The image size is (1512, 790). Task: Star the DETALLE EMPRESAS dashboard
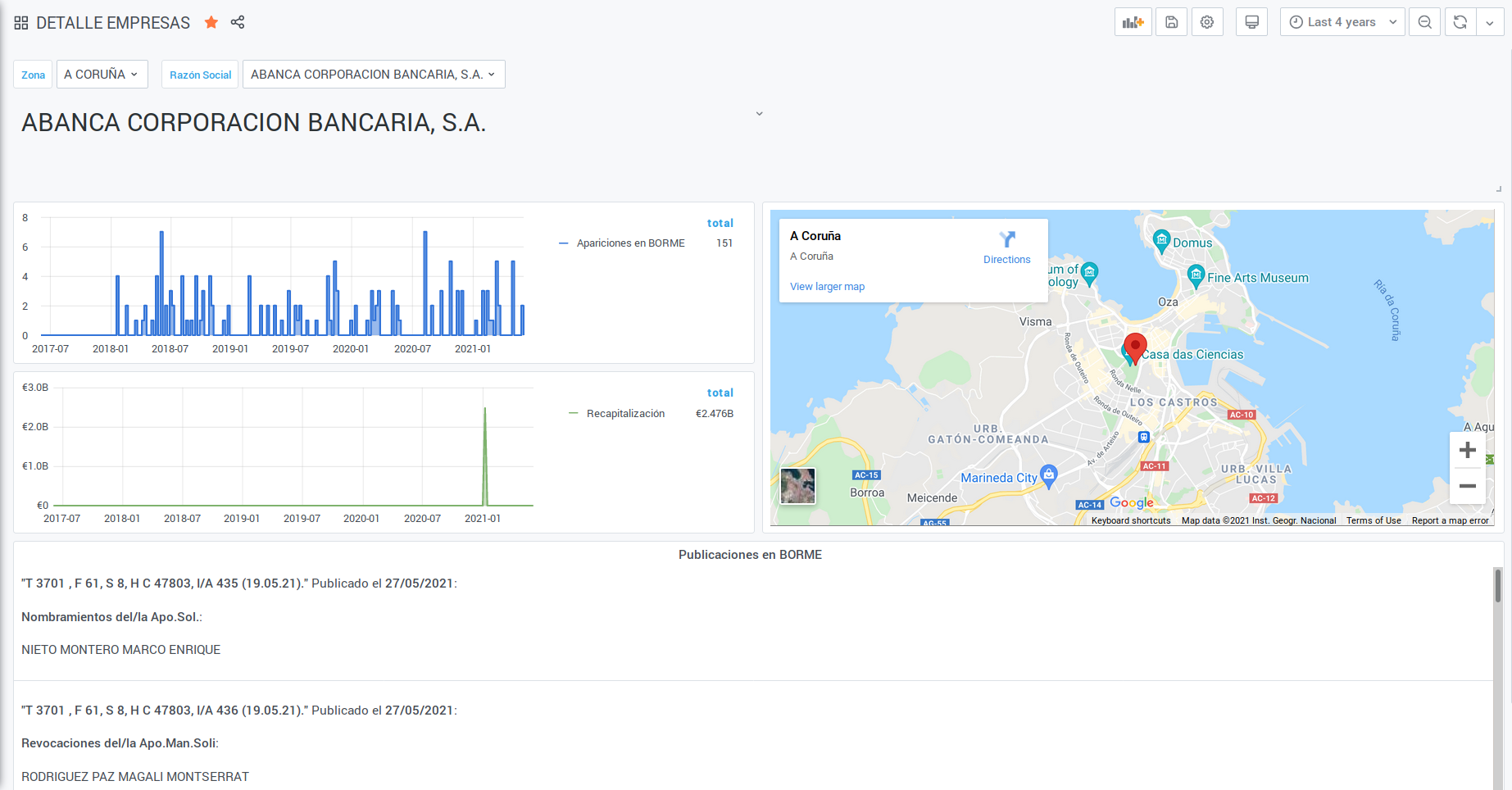[x=211, y=22]
